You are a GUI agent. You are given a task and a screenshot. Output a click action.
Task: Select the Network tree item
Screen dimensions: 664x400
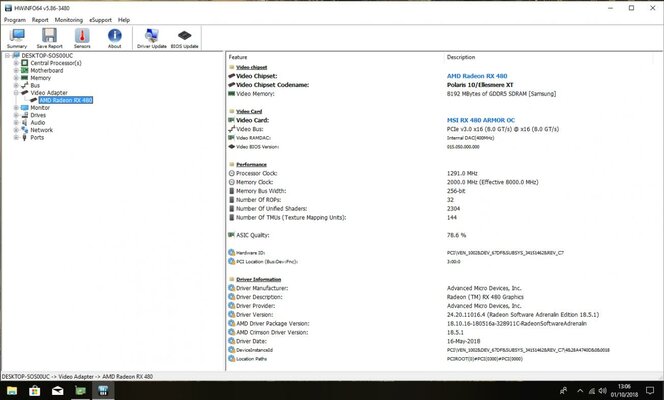(x=41, y=130)
